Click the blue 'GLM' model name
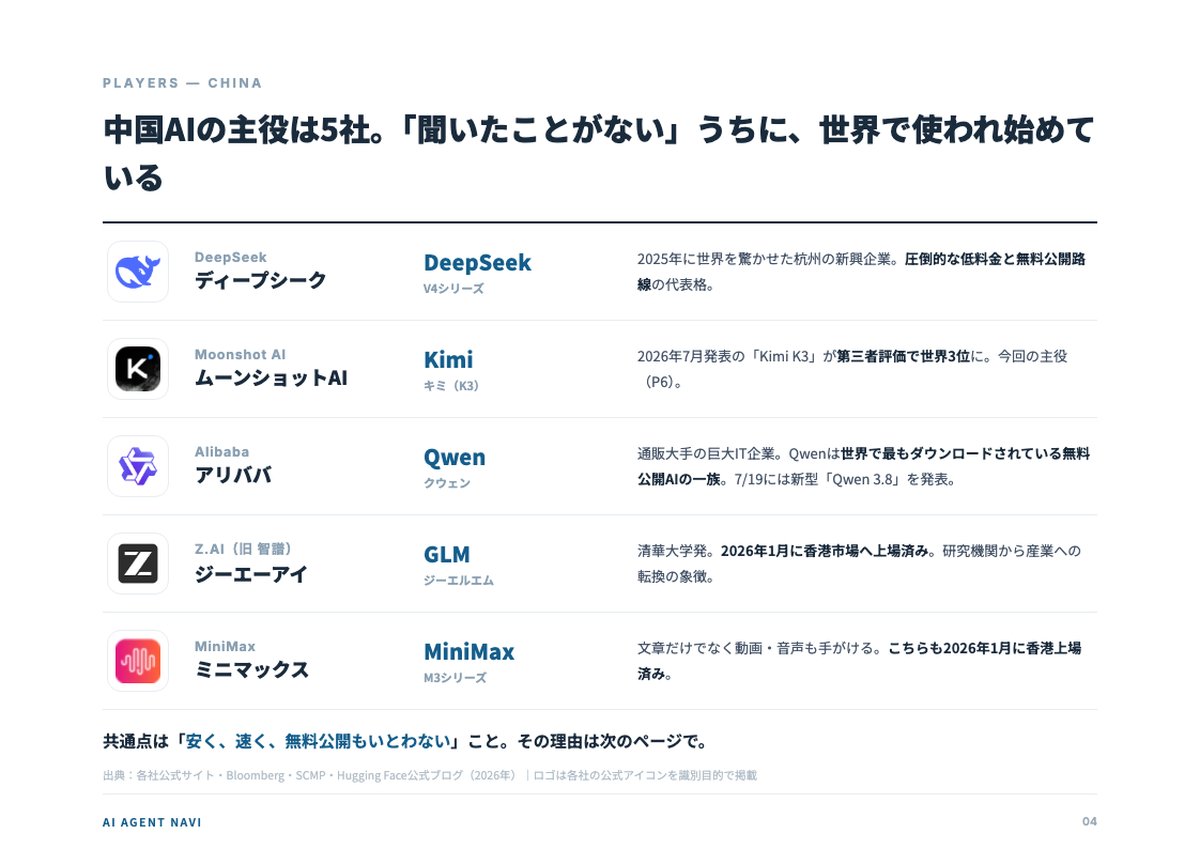This screenshot has width=1200, height=849. 446,555
